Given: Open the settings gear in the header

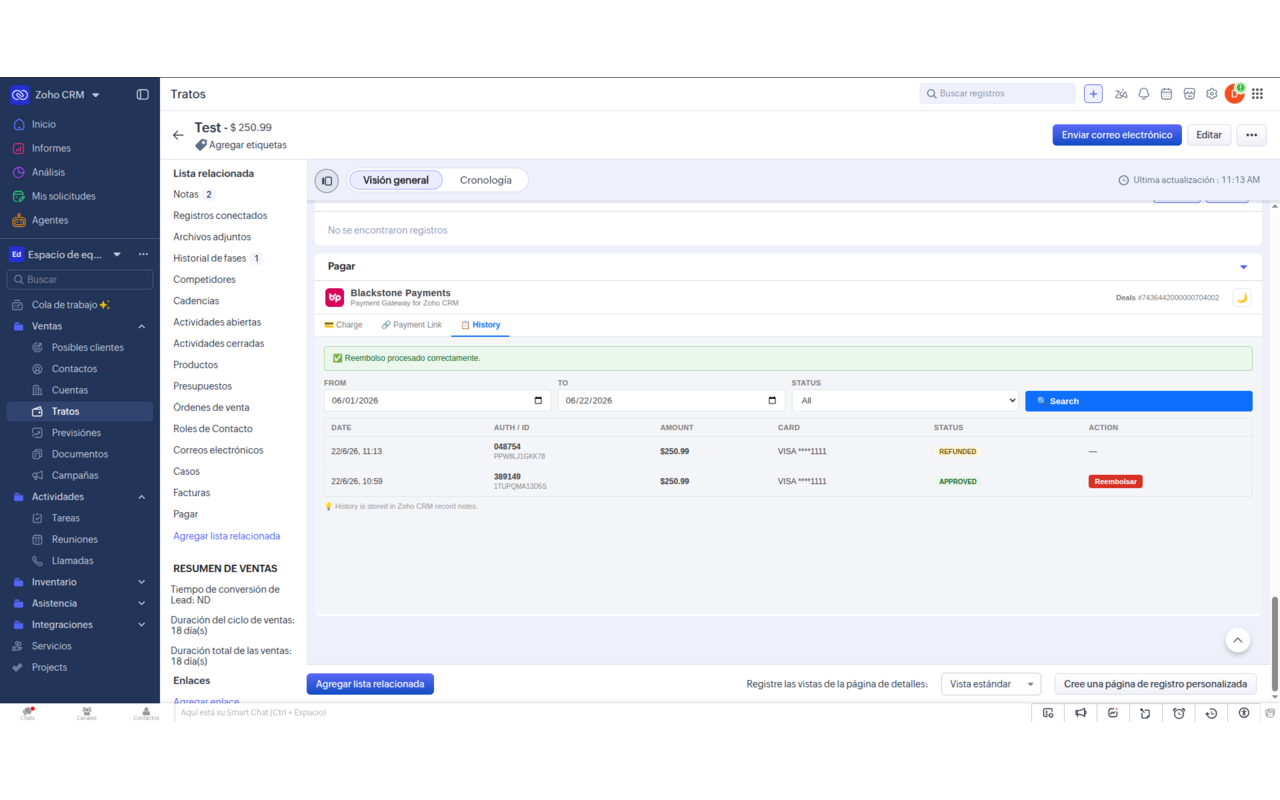Looking at the screenshot, I should coord(1211,94).
